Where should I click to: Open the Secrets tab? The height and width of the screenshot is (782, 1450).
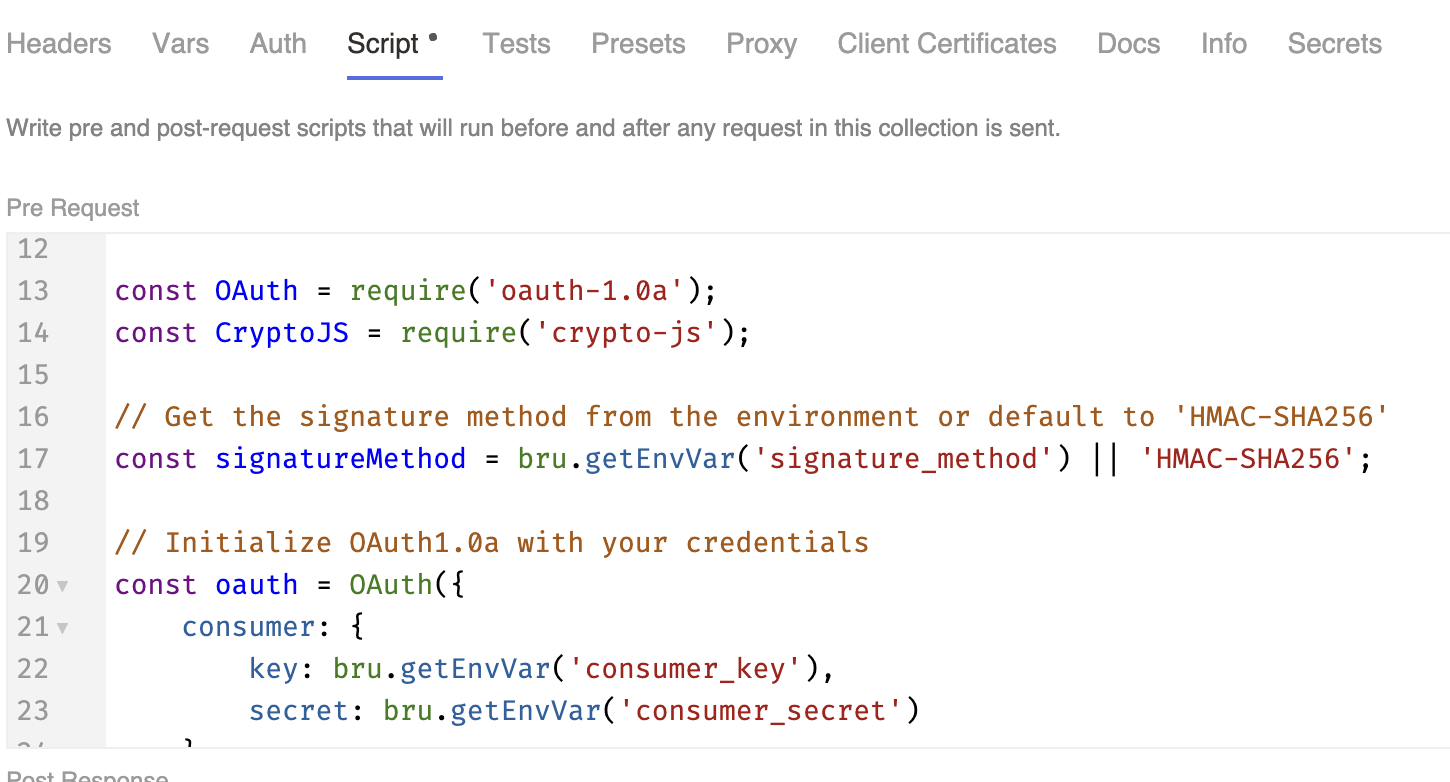pyautogui.click(x=1334, y=44)
